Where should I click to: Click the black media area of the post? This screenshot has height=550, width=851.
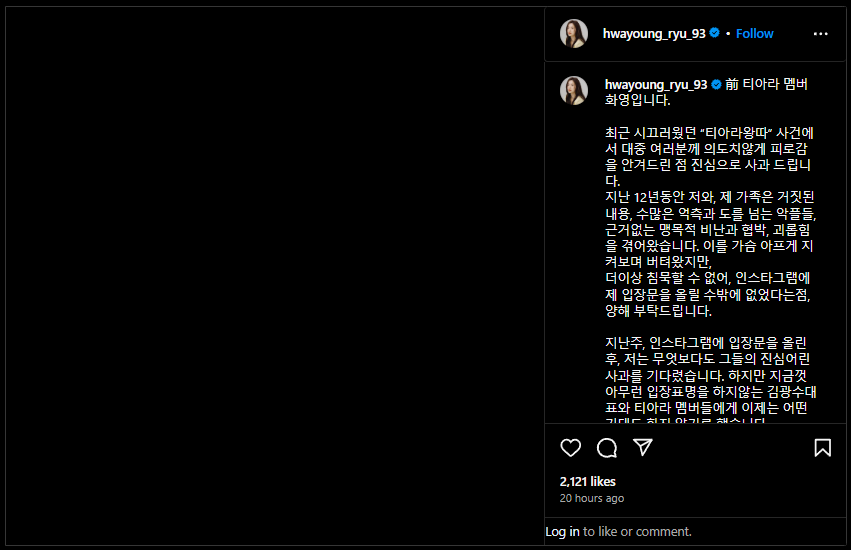(275, 276)
